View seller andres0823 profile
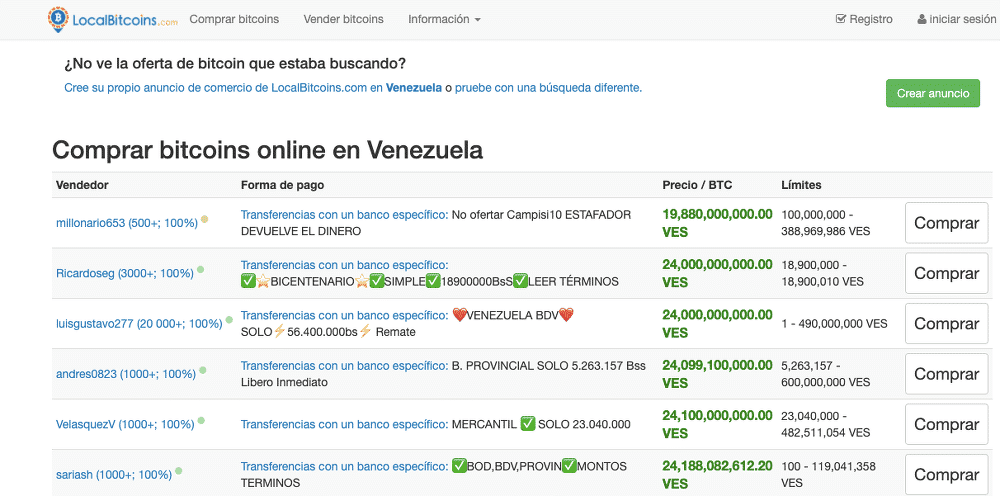The width and height of the screenshot is (1000, 496). [126, 374]
